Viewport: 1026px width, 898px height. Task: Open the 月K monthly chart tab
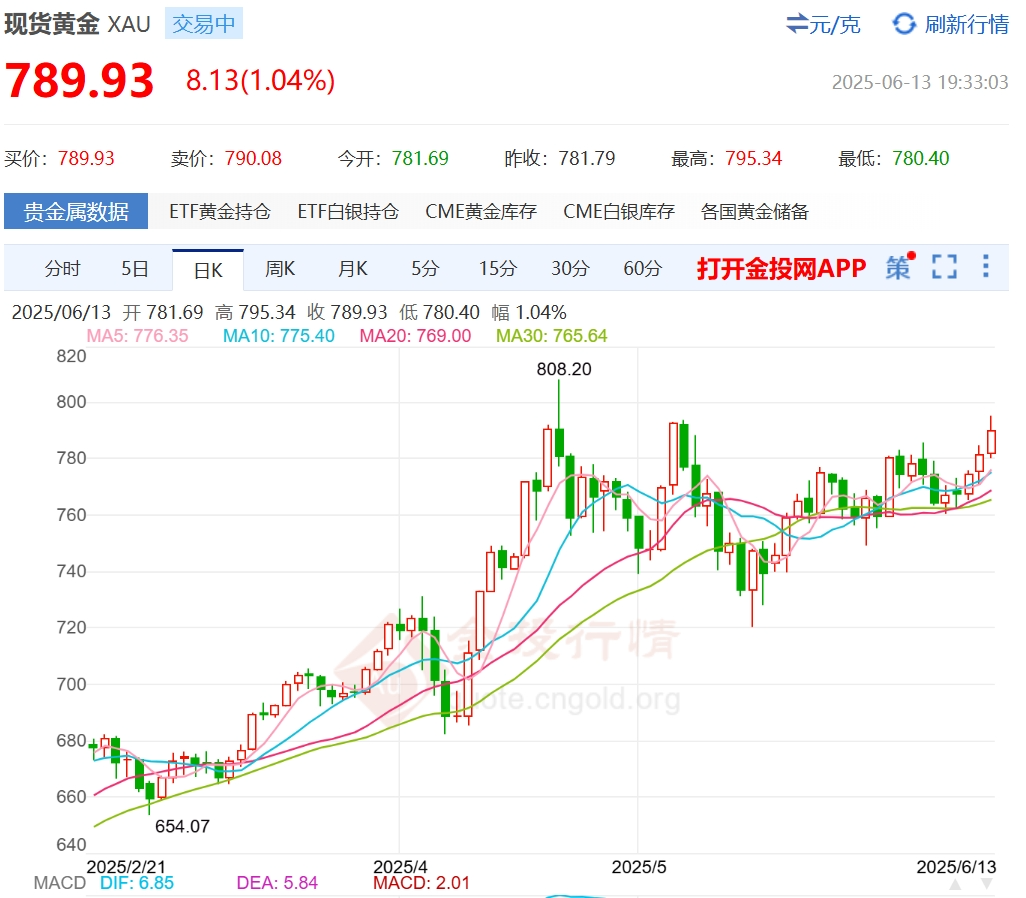pyautogui.click(x=353, y=268)
